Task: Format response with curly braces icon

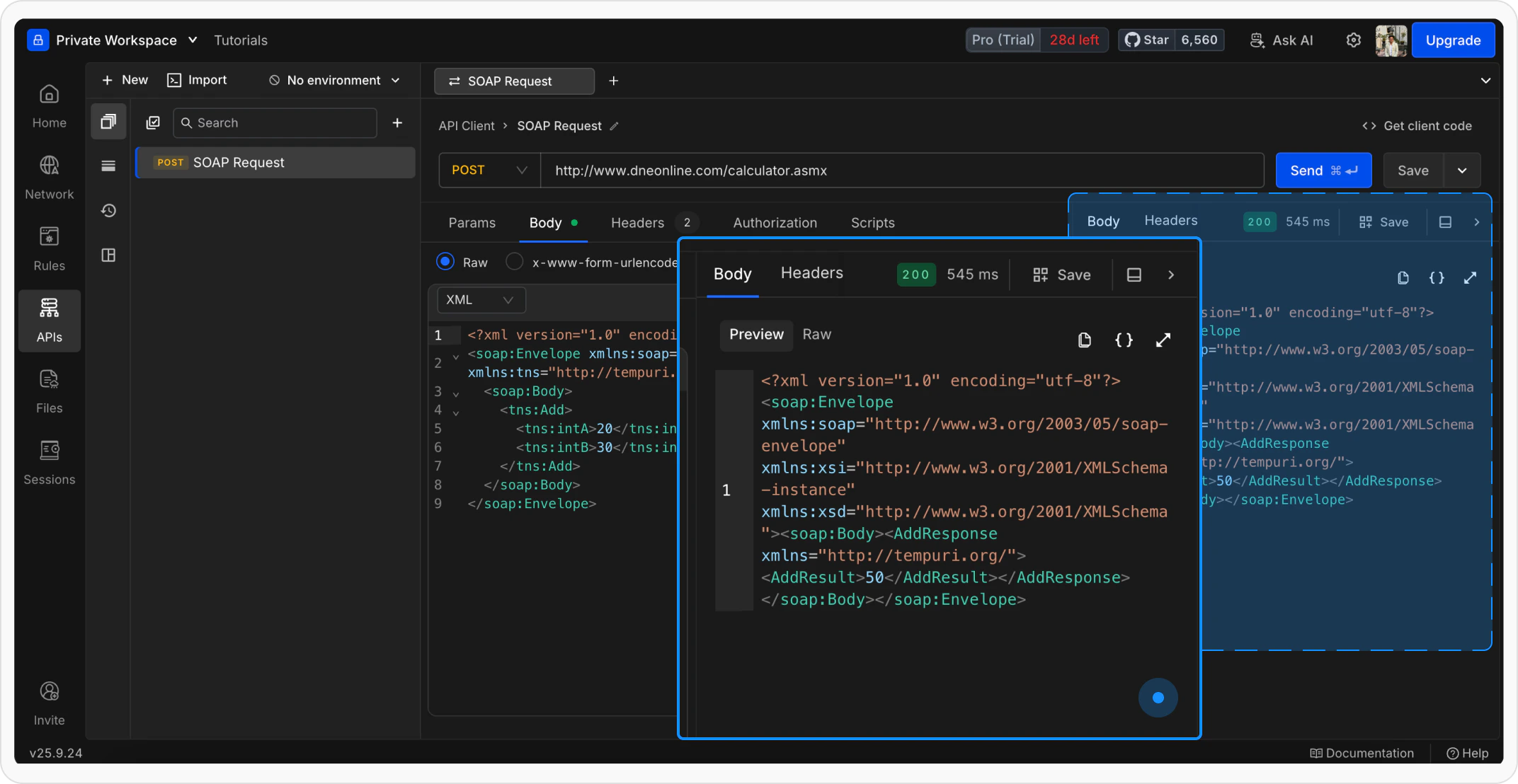Action: (x=1124, y=340)
